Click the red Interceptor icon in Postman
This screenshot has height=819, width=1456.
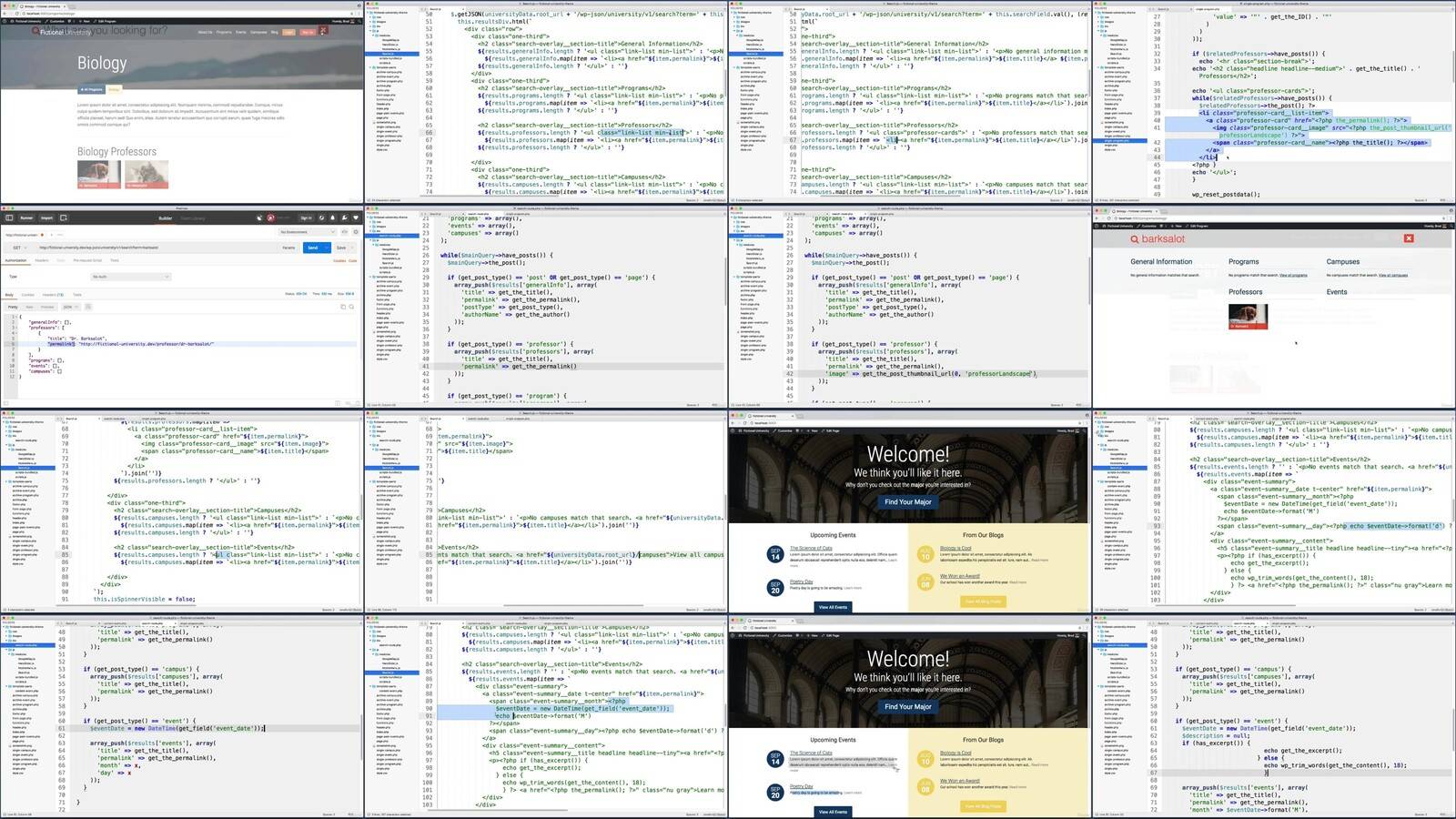click(x=271, y=217)
